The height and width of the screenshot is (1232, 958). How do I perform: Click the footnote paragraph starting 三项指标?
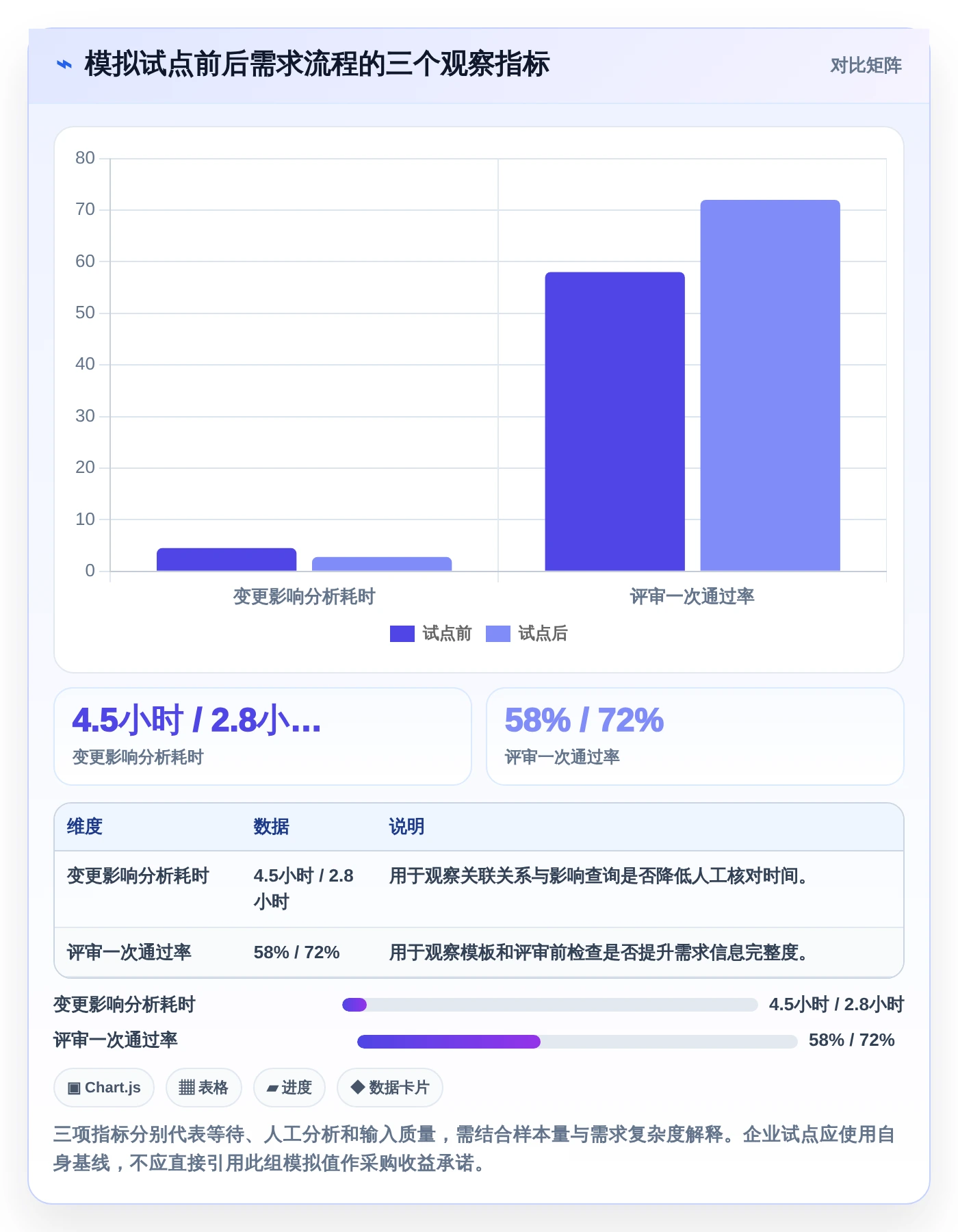[474, 1148]
